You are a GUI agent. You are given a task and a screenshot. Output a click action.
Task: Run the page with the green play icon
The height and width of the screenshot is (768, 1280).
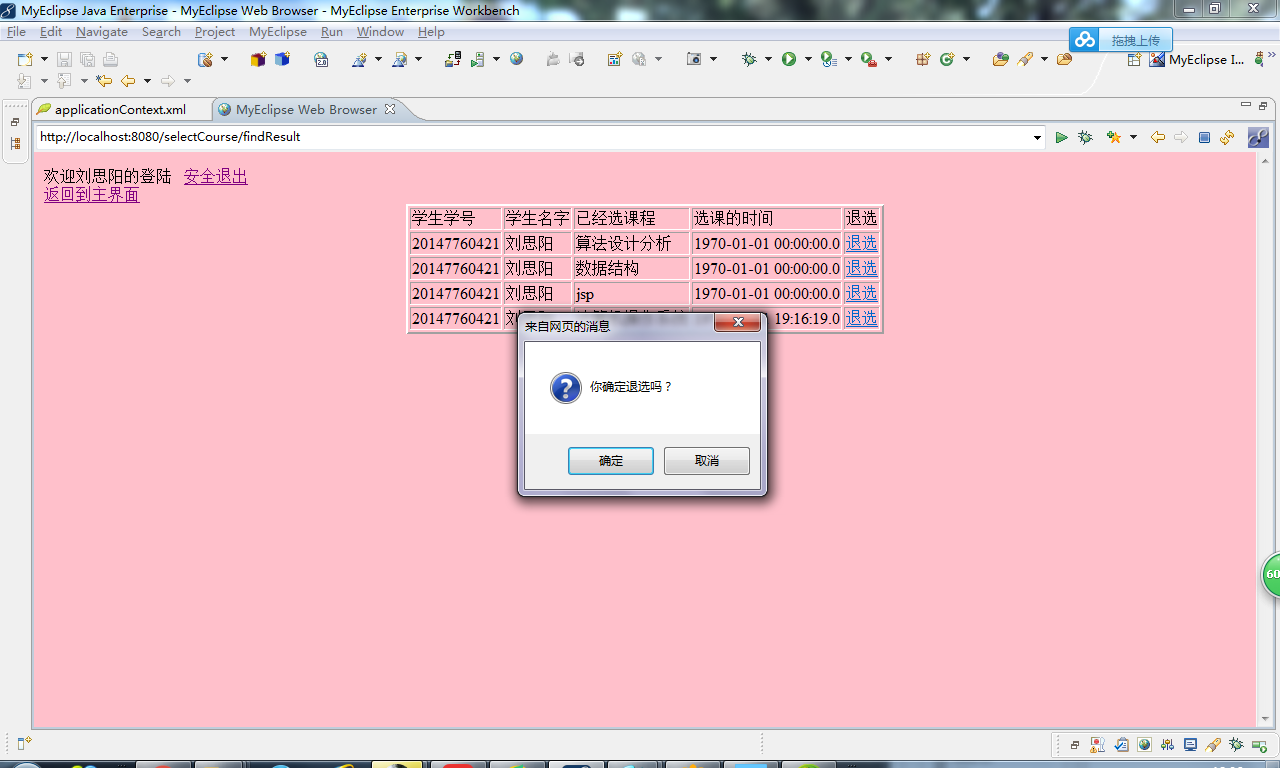click(x=1061, y=137)
